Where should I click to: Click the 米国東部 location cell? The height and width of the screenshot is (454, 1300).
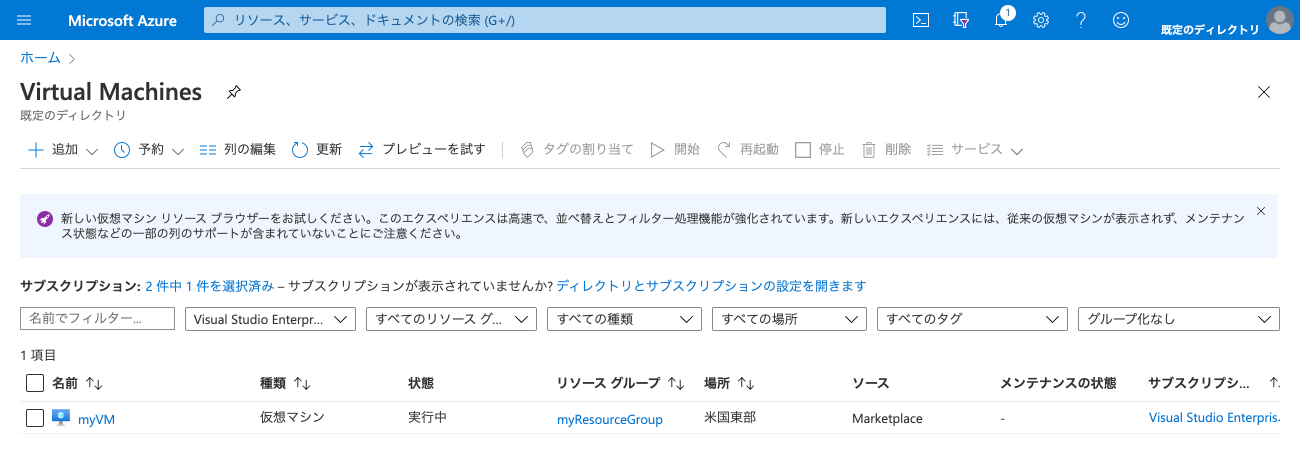730,418
